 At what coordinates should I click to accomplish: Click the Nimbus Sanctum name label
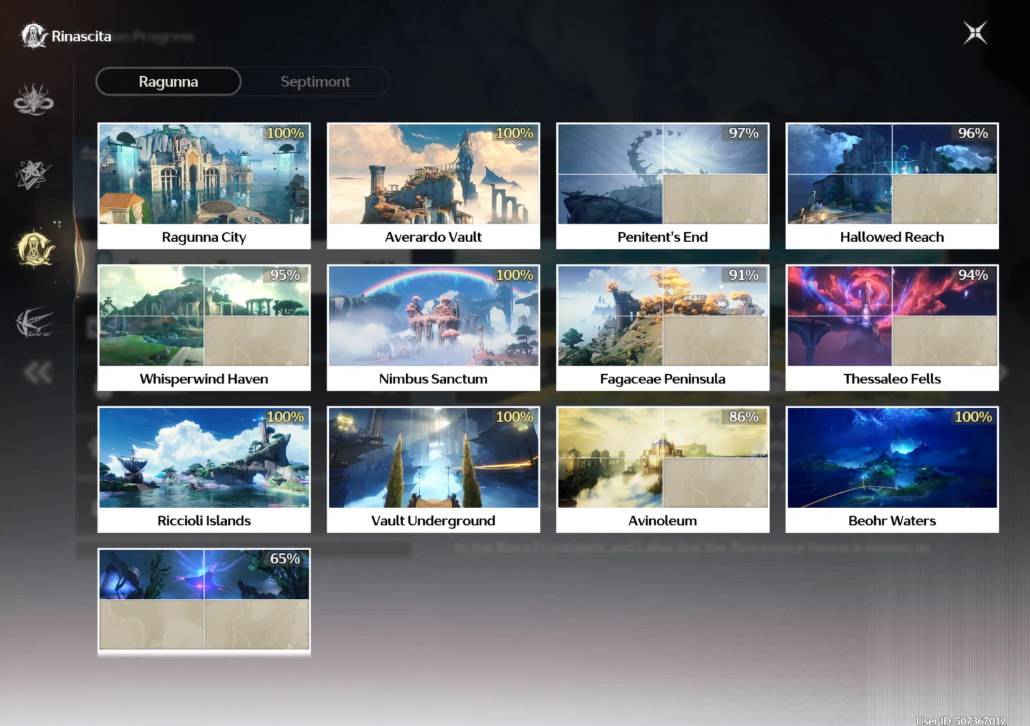434,379
